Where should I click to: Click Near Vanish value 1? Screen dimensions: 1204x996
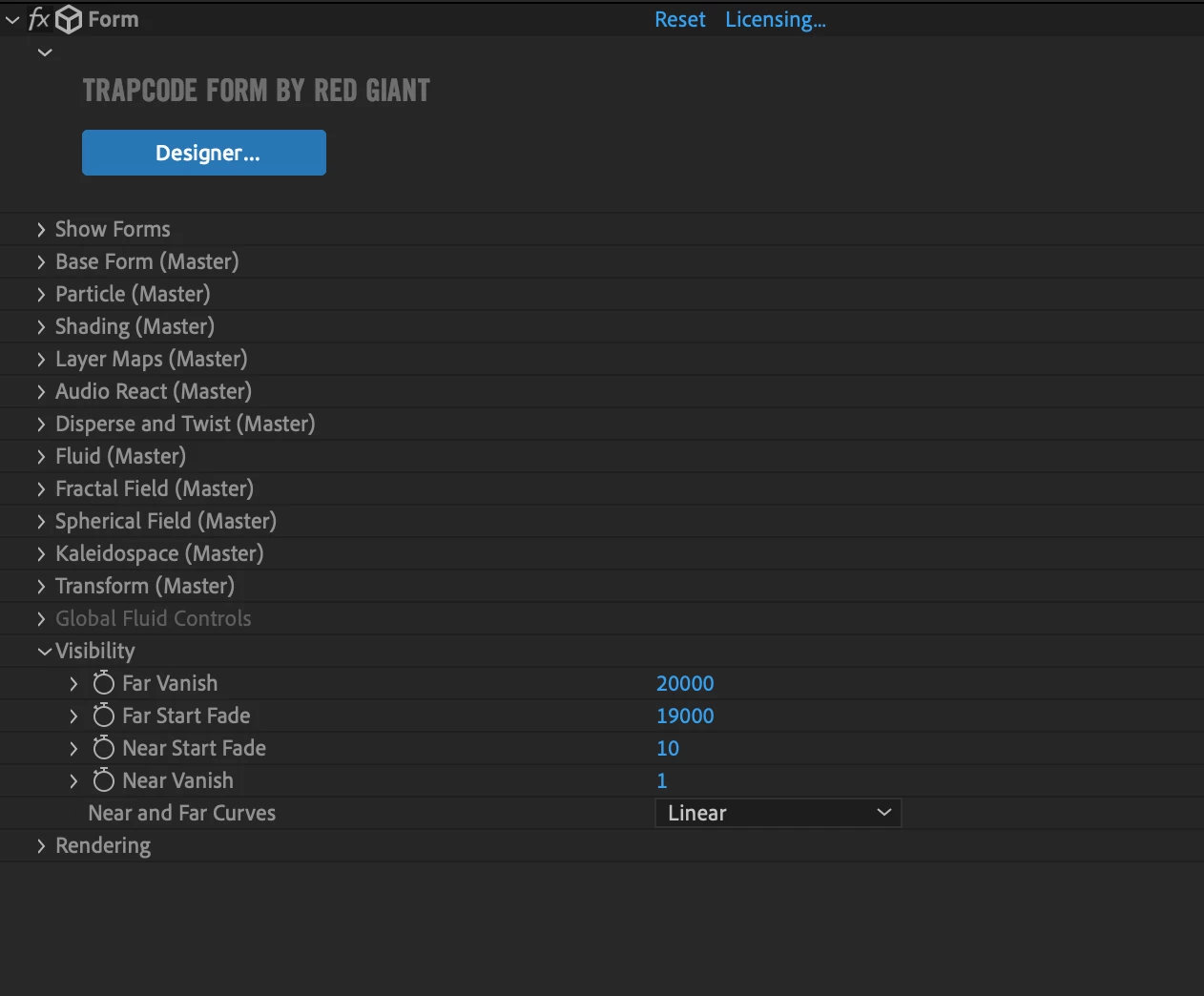[x=662, y=781]
